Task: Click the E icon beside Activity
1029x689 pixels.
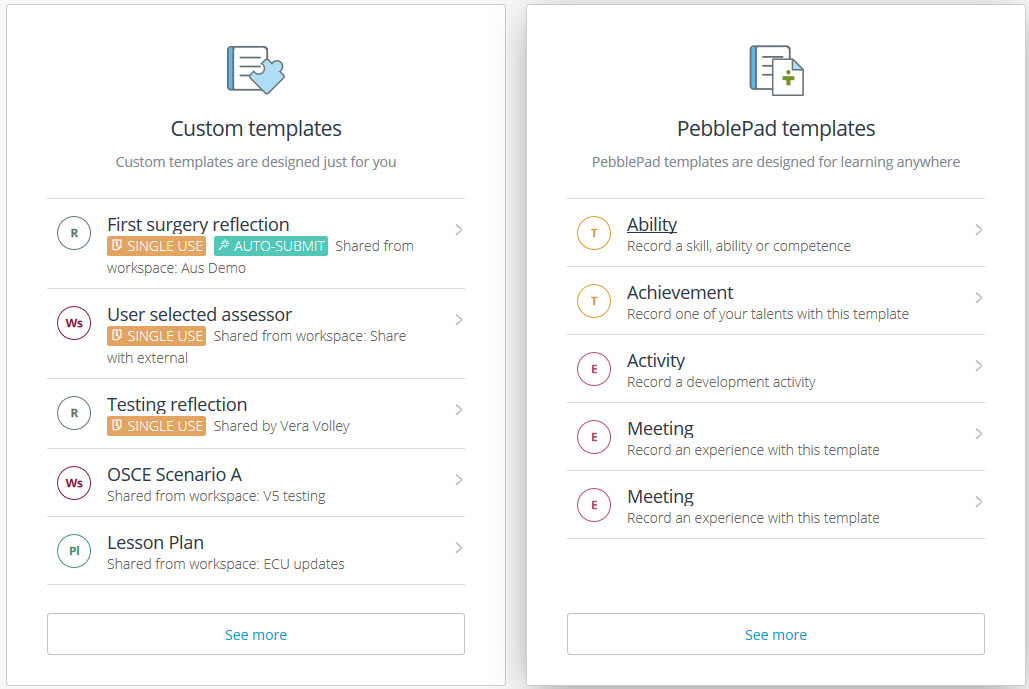Action: [594, 369]
